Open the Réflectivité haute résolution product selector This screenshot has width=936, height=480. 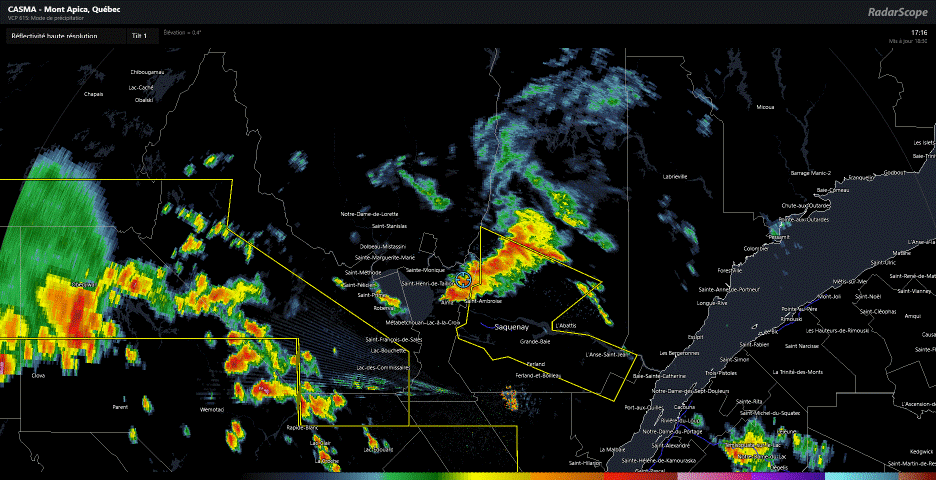click(x=55, y=36)
